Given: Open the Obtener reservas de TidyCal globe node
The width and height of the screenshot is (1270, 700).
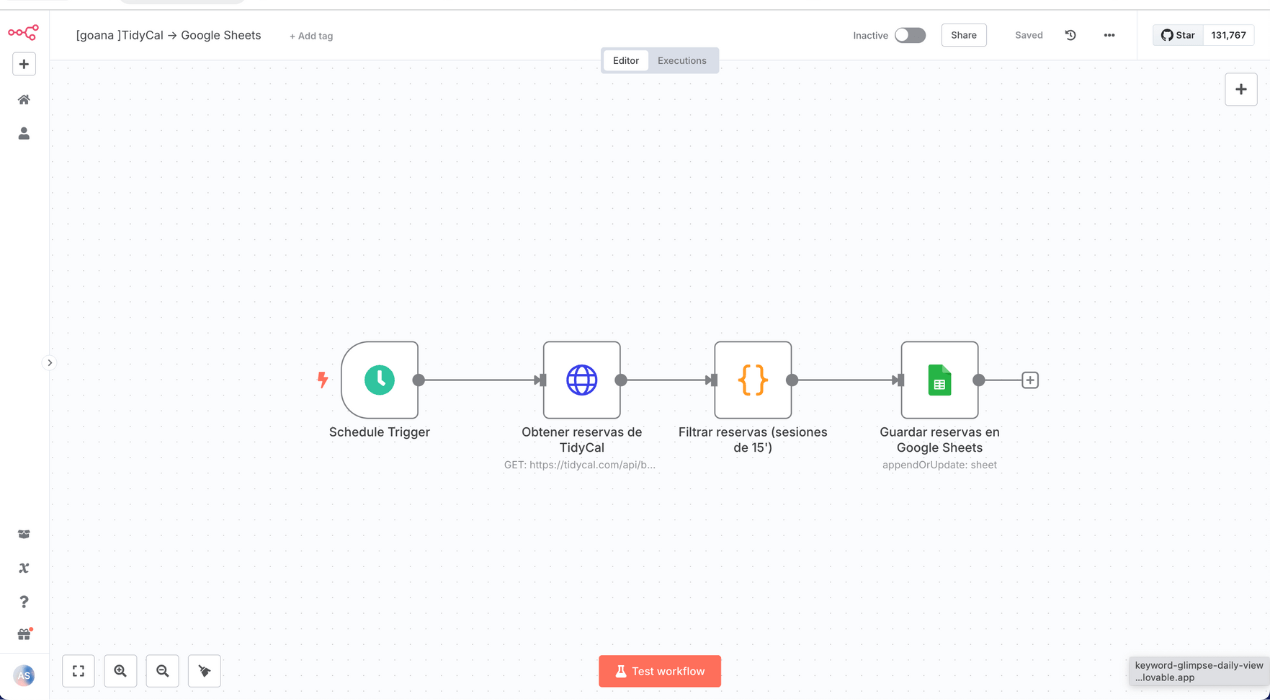Looking at the screenshot, I should pyautogui.click(x=582, y=380).
